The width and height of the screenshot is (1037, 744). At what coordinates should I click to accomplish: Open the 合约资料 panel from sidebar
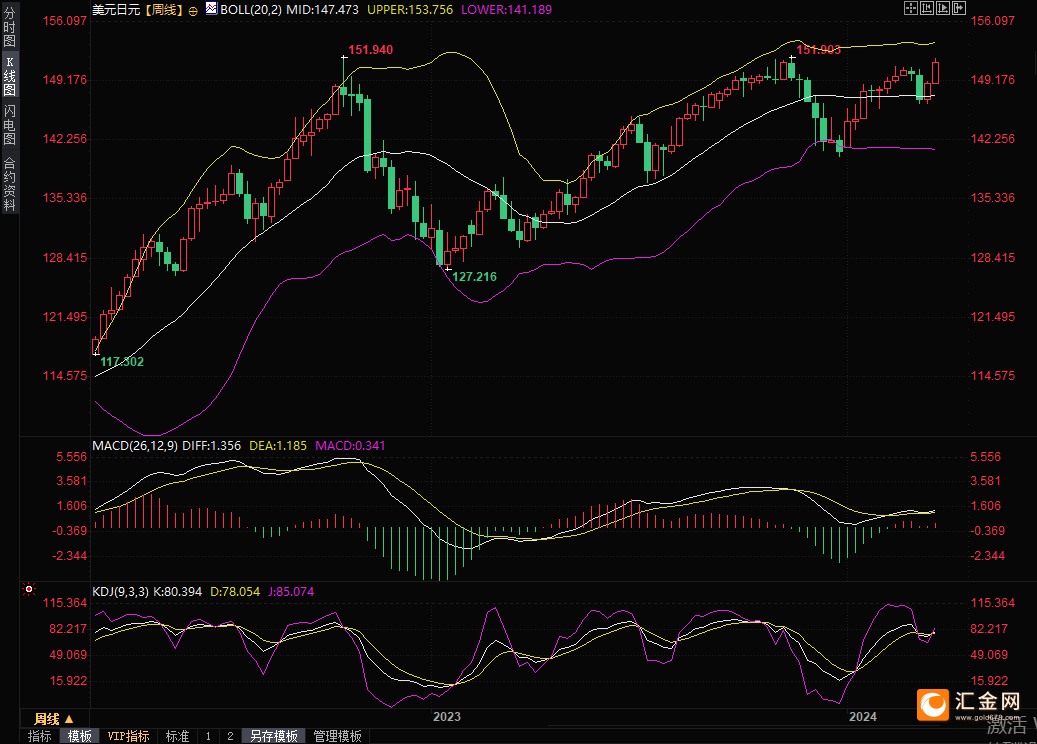coord(9,183)
